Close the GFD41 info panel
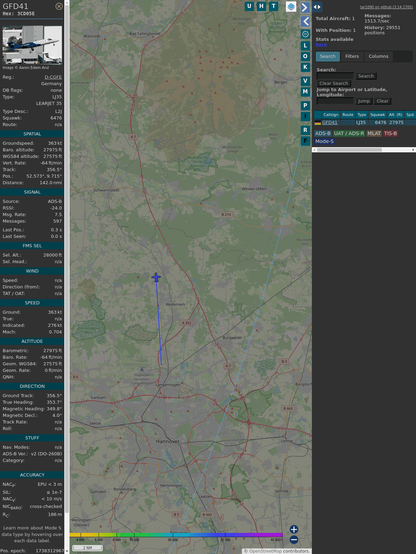The height and width of the screenshot is (554, 416). [59, 6]
